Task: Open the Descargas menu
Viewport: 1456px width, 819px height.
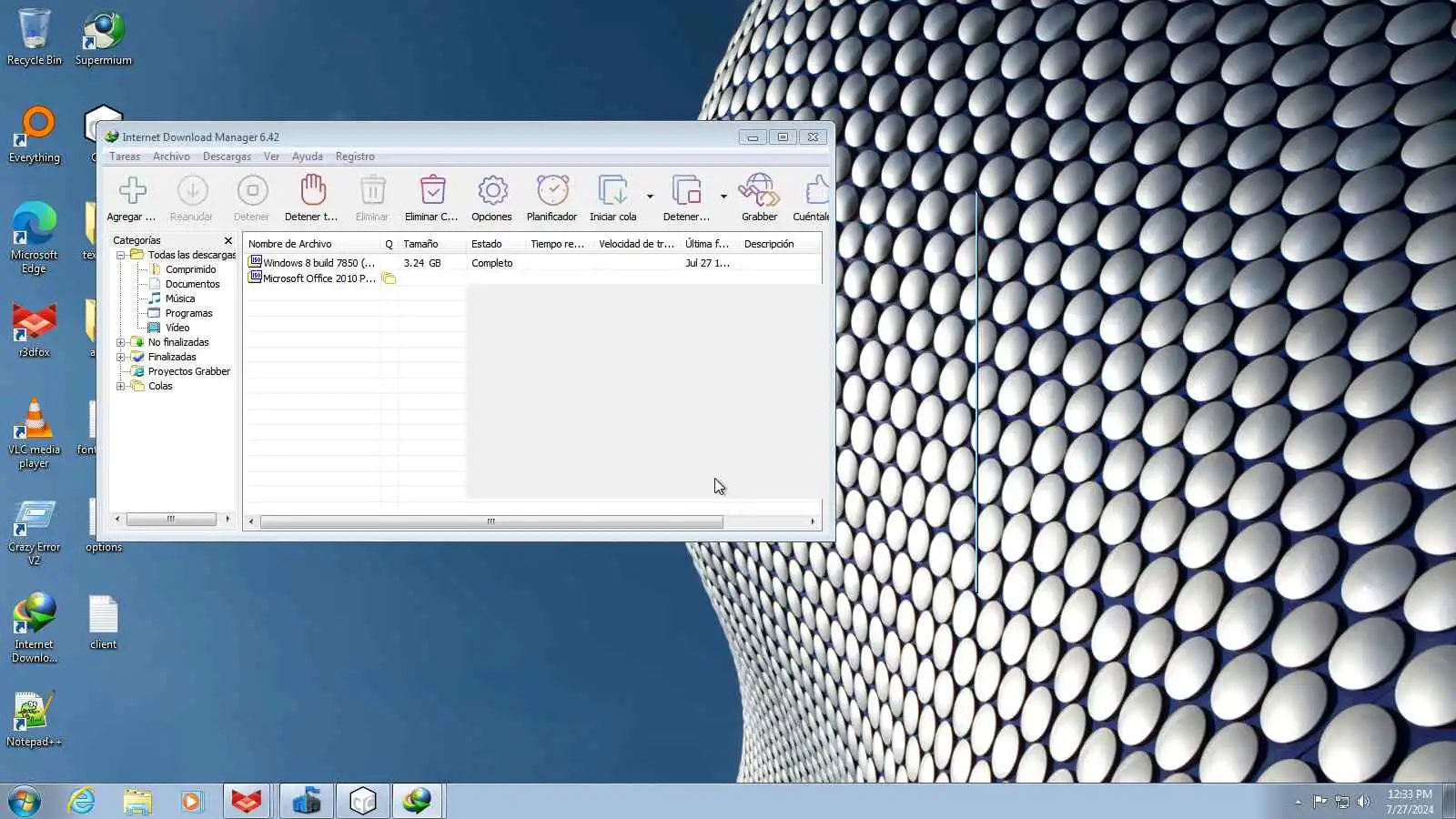Action: click(x=227, y=157)
